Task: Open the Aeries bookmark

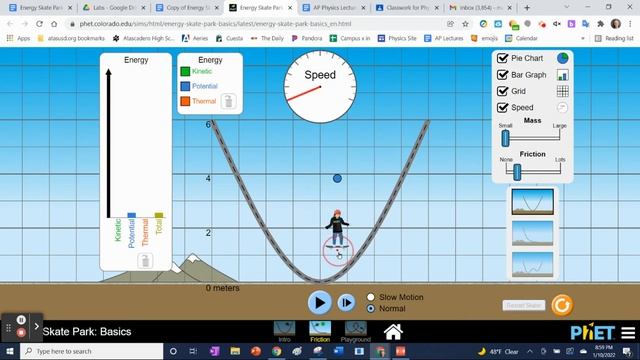Action: (x=195, y=38)
